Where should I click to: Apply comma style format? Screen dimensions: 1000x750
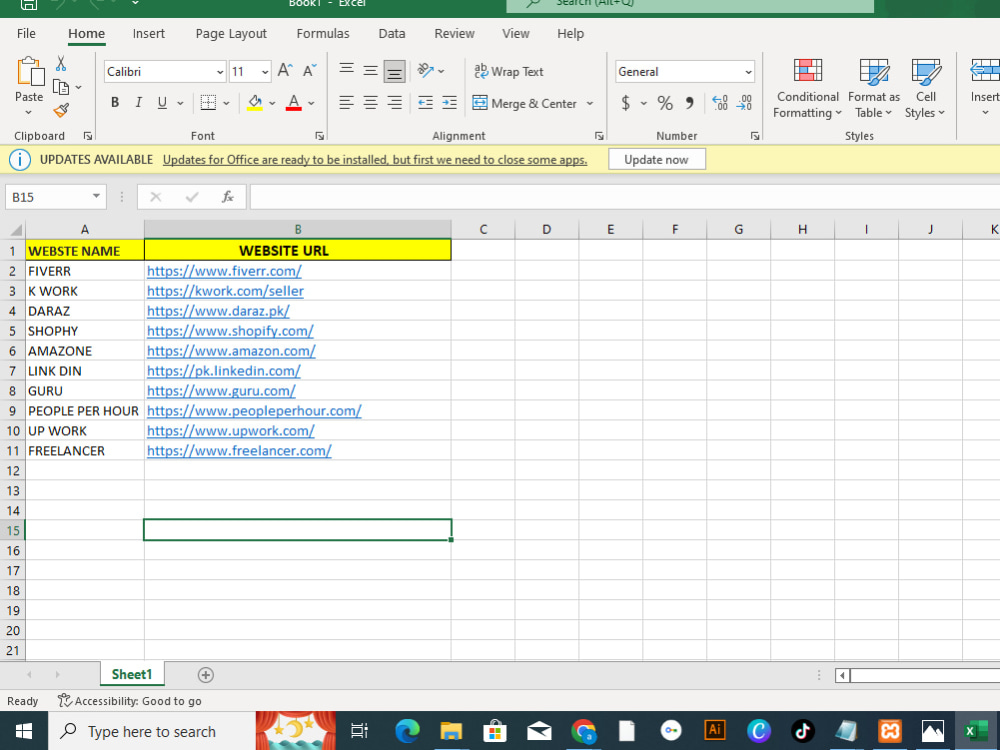click(689, 103)
